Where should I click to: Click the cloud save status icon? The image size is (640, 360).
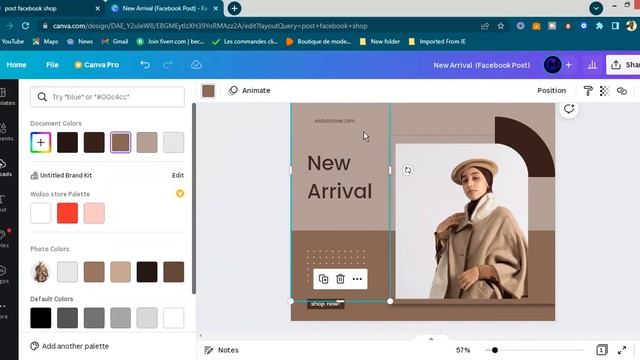point(196,64)
